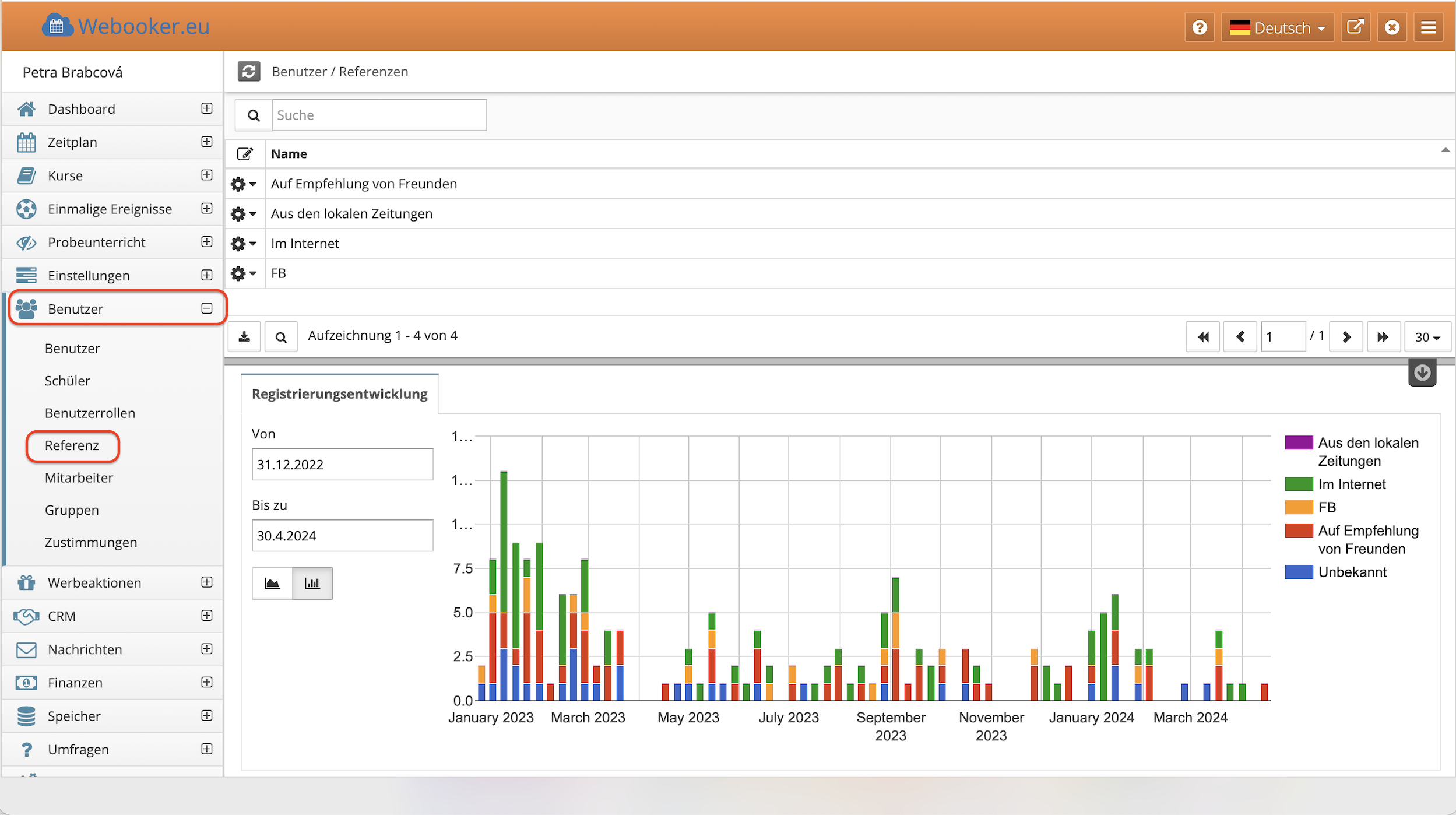
Task: Select the Registrierungsentwicklung tab
Action: (339, 394)
